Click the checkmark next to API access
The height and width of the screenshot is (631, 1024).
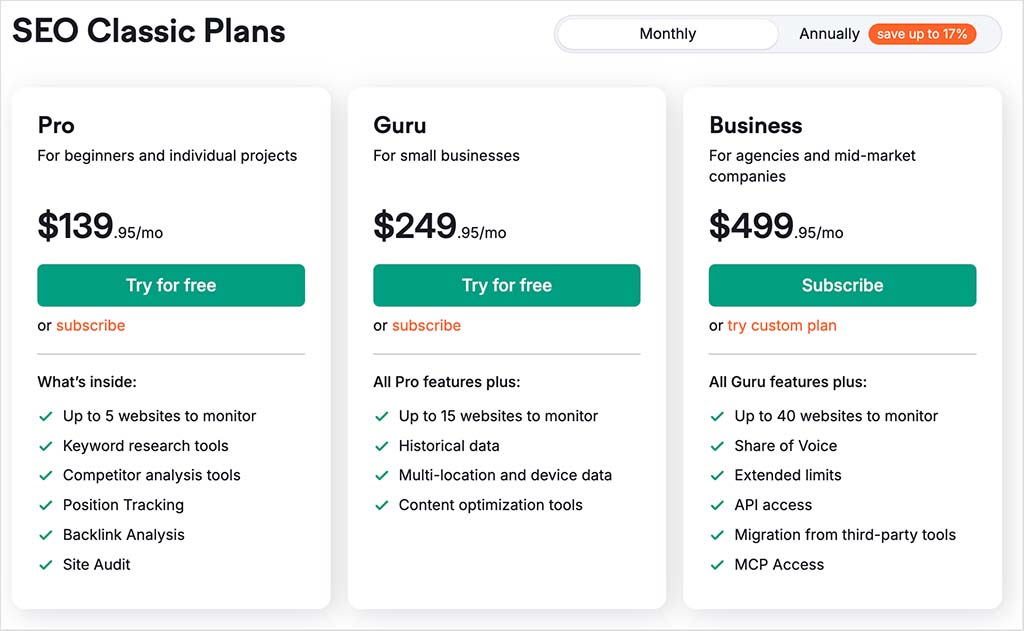pyautogui.click(x=717, y=506)
